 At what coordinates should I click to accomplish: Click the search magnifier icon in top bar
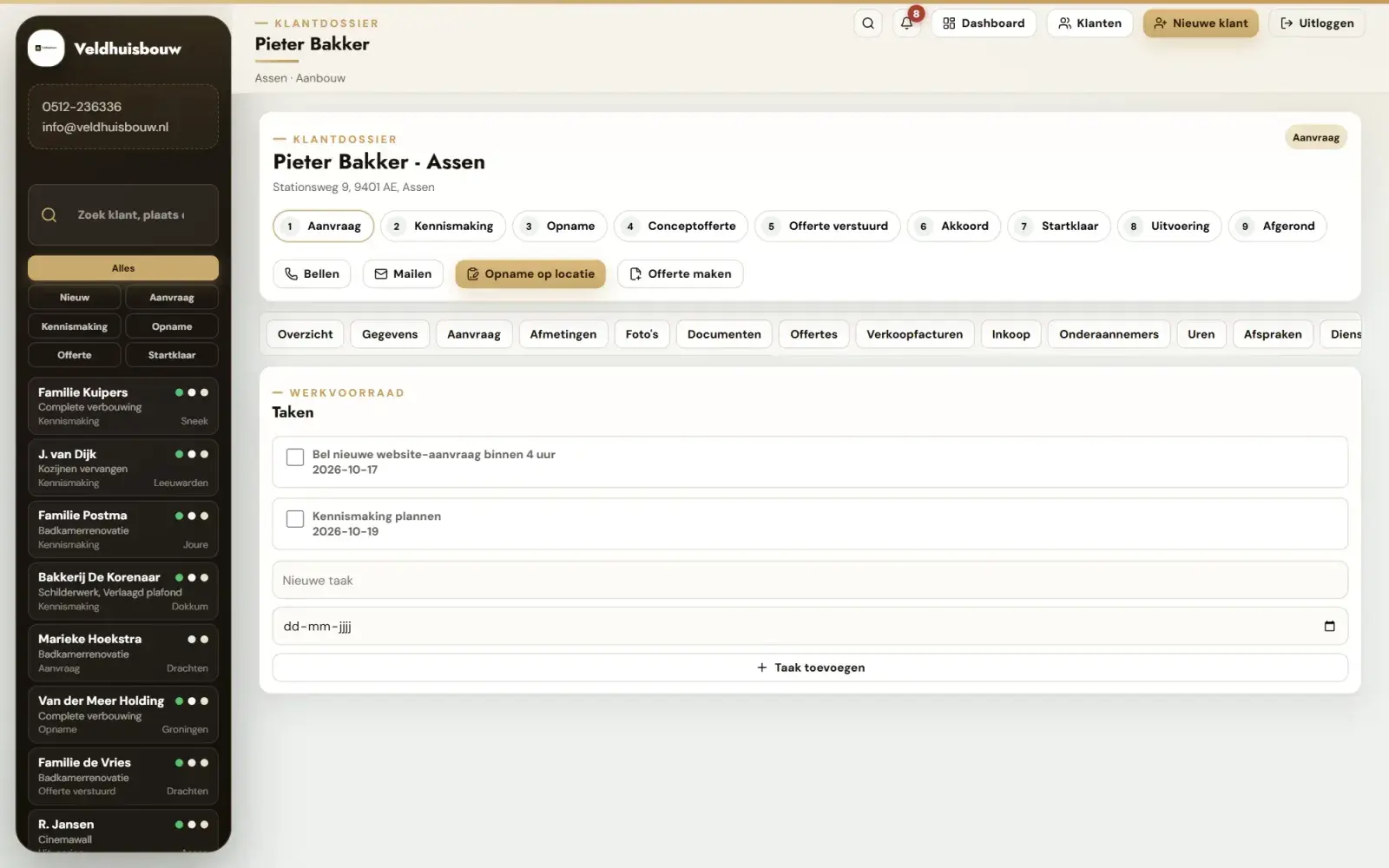click(868, 23)
